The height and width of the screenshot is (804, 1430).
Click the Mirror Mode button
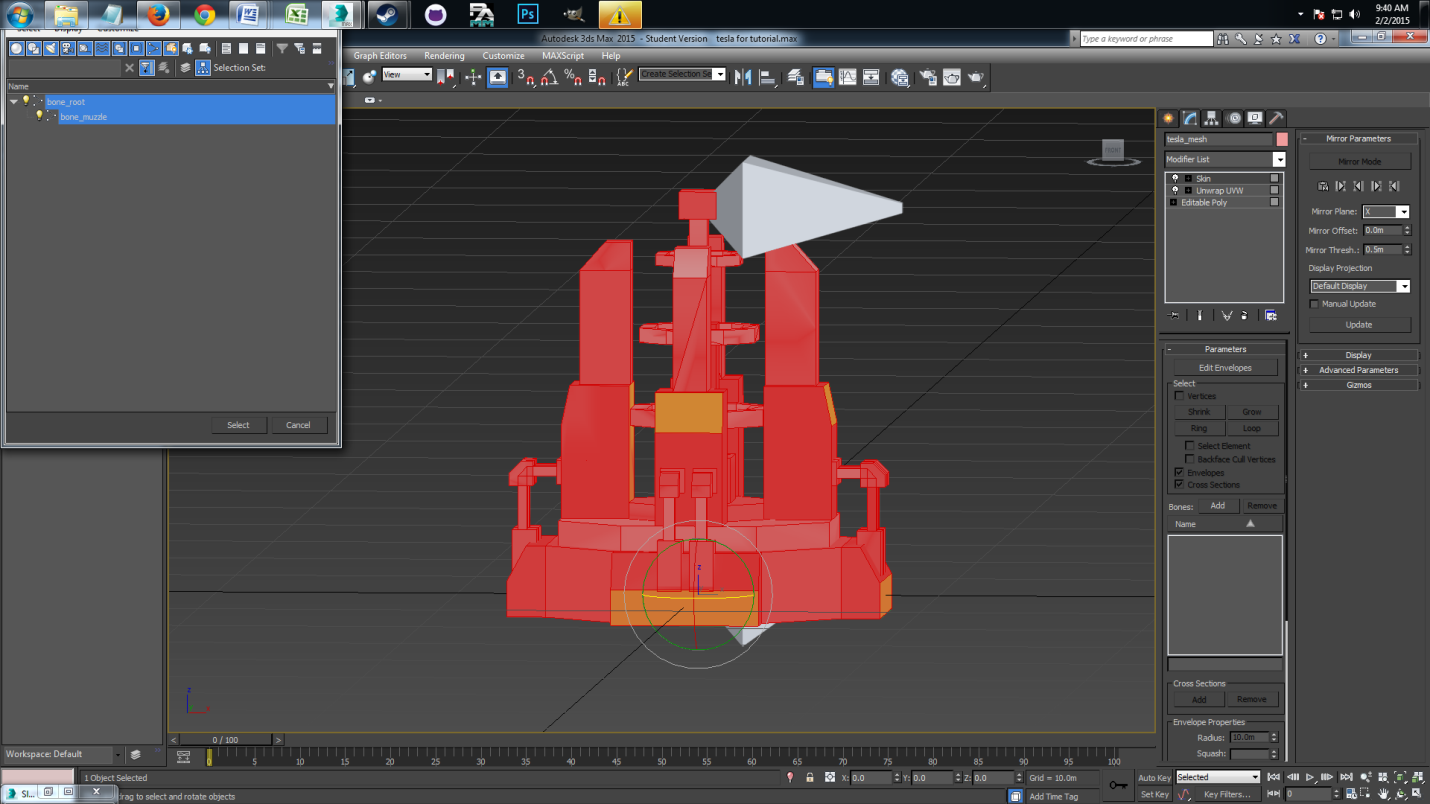pos(1359,161)
